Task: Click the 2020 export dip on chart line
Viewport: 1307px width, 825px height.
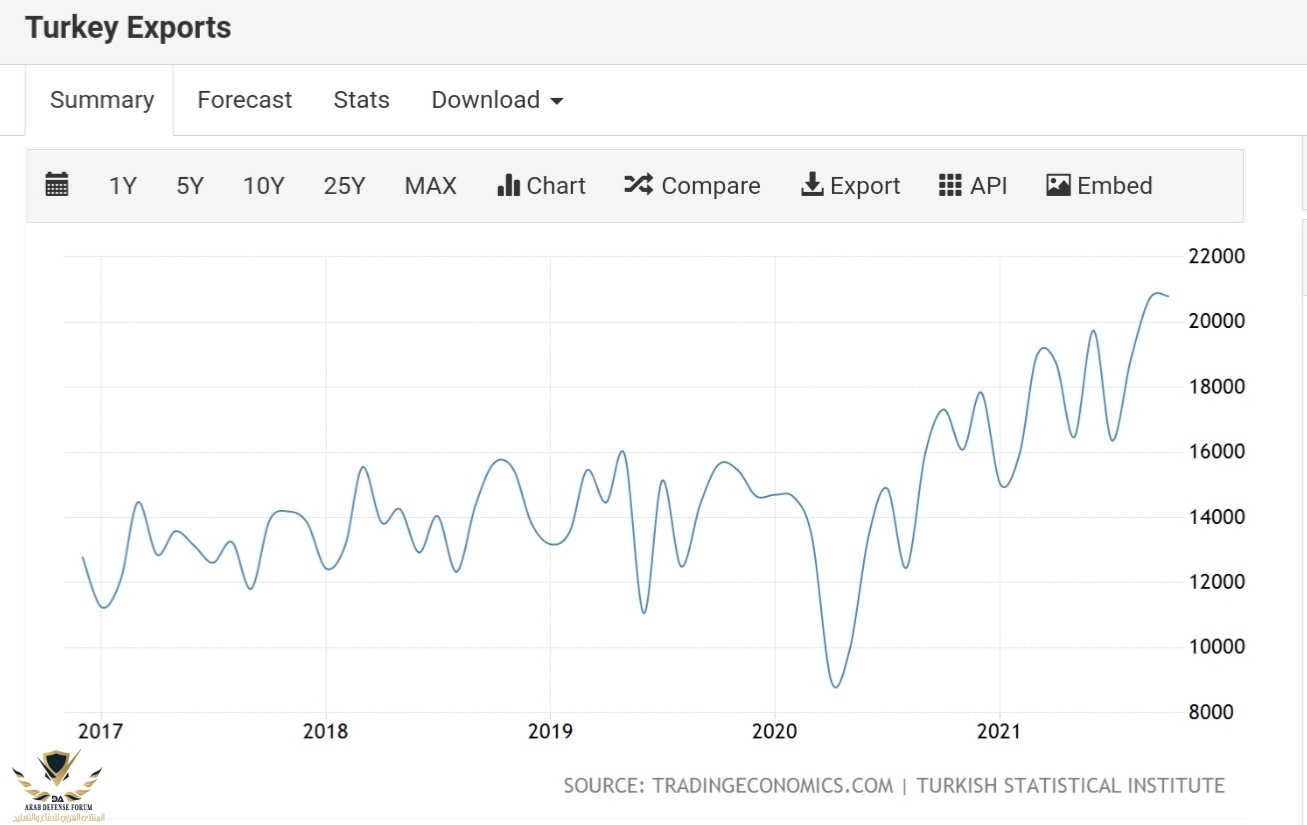Action: (x=836, y=686)
